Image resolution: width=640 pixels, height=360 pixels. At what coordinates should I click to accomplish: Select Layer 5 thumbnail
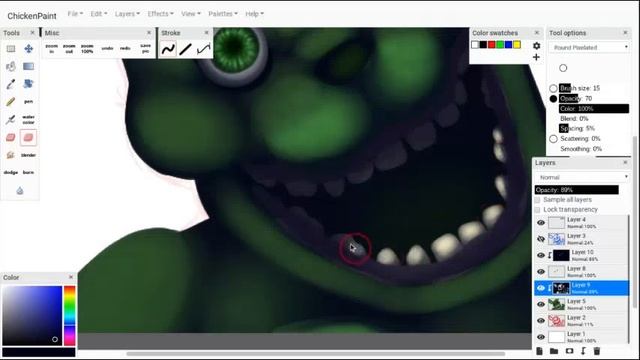(556, 304)
